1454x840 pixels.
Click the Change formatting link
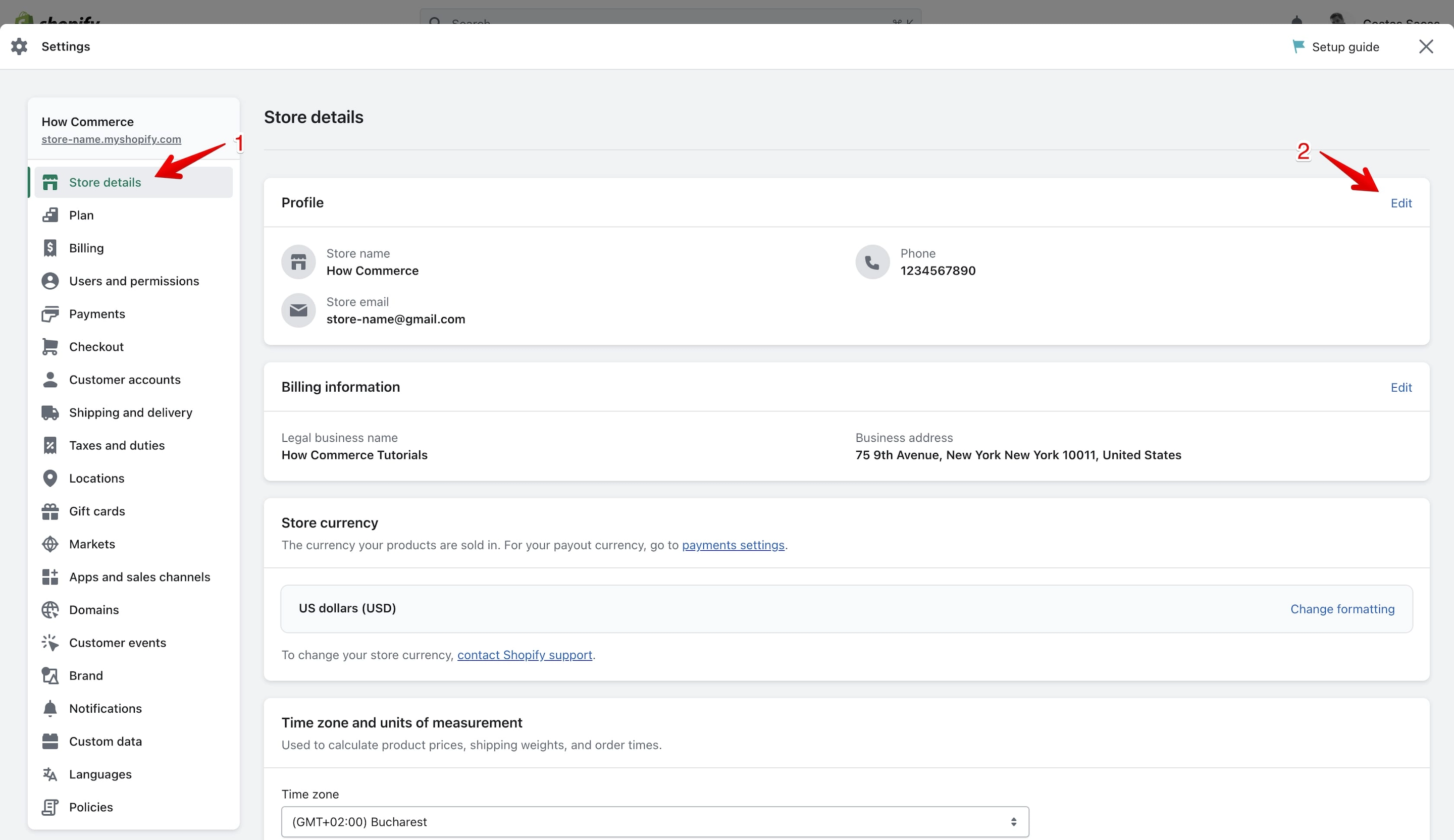point(1342,609)
